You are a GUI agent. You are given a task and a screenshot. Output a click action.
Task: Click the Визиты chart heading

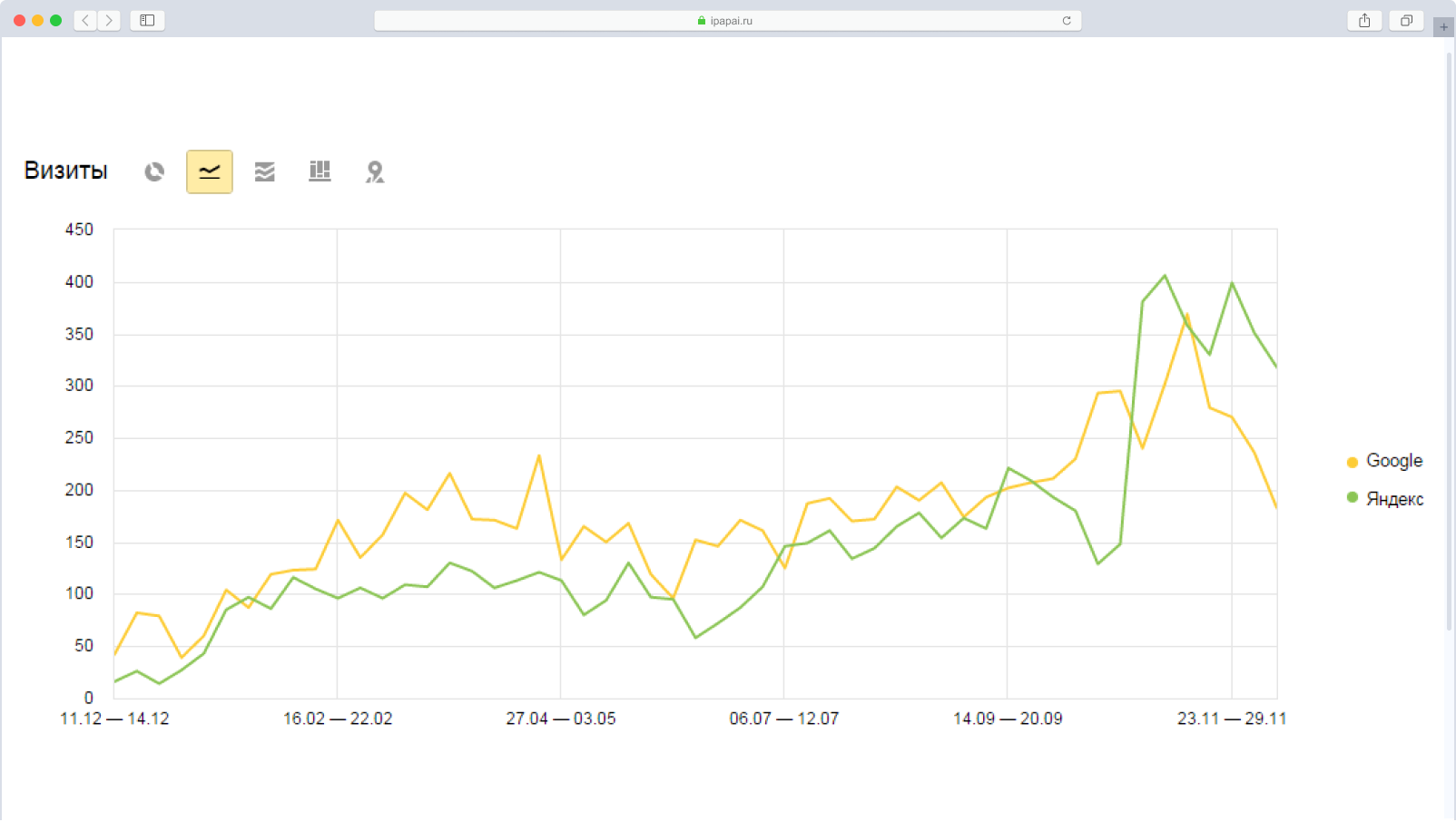65,171
